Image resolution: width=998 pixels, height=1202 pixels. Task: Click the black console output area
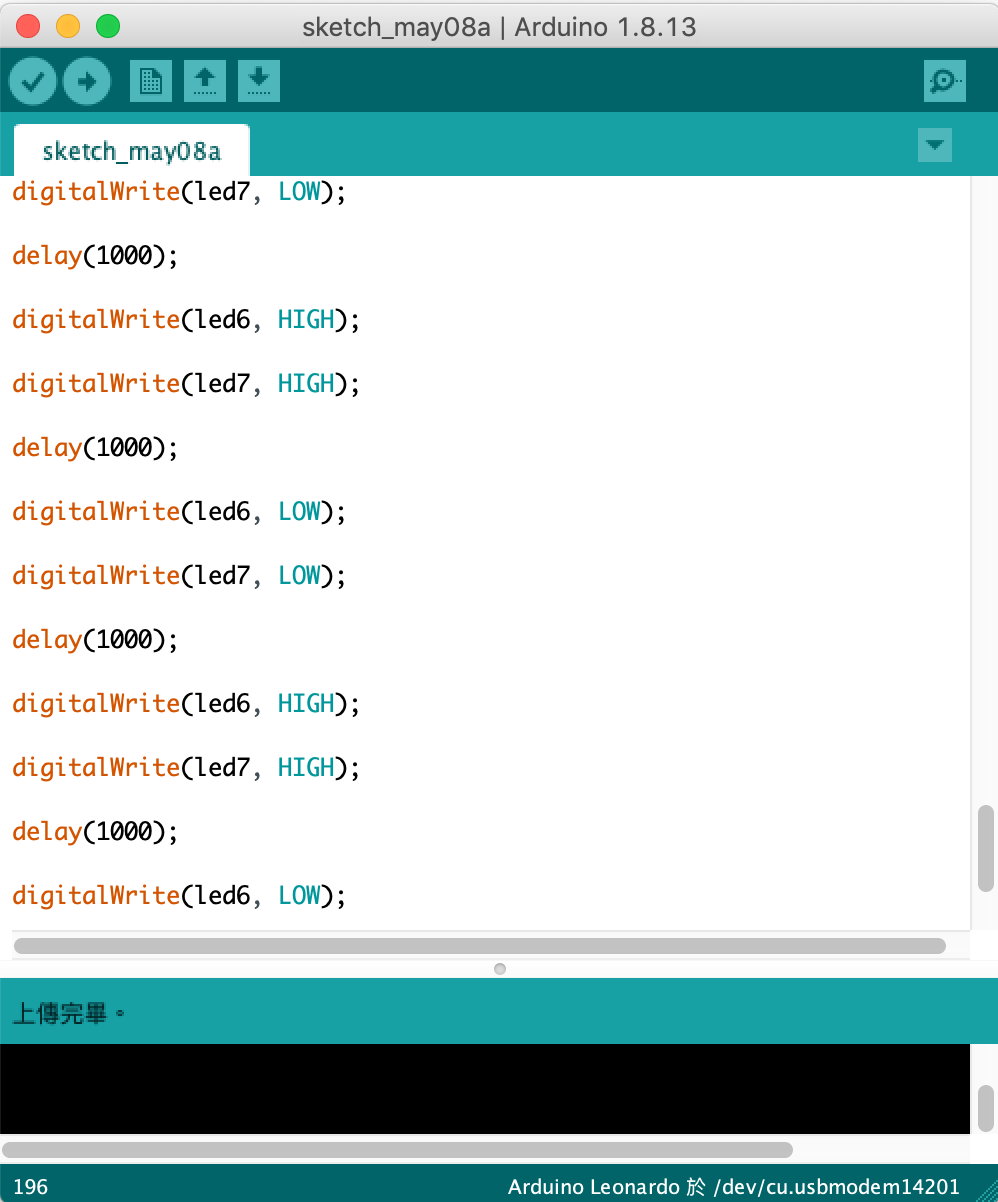[485, 1089]
